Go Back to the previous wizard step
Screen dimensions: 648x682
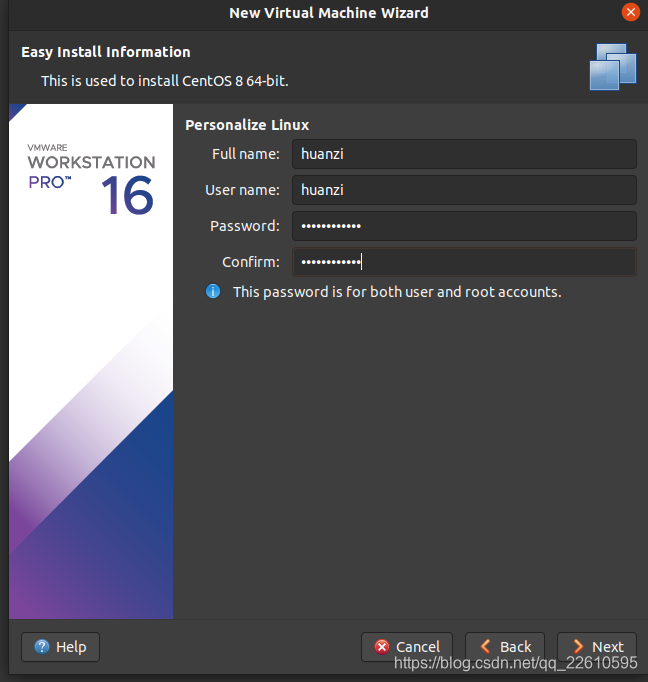[x=505, y=647]
